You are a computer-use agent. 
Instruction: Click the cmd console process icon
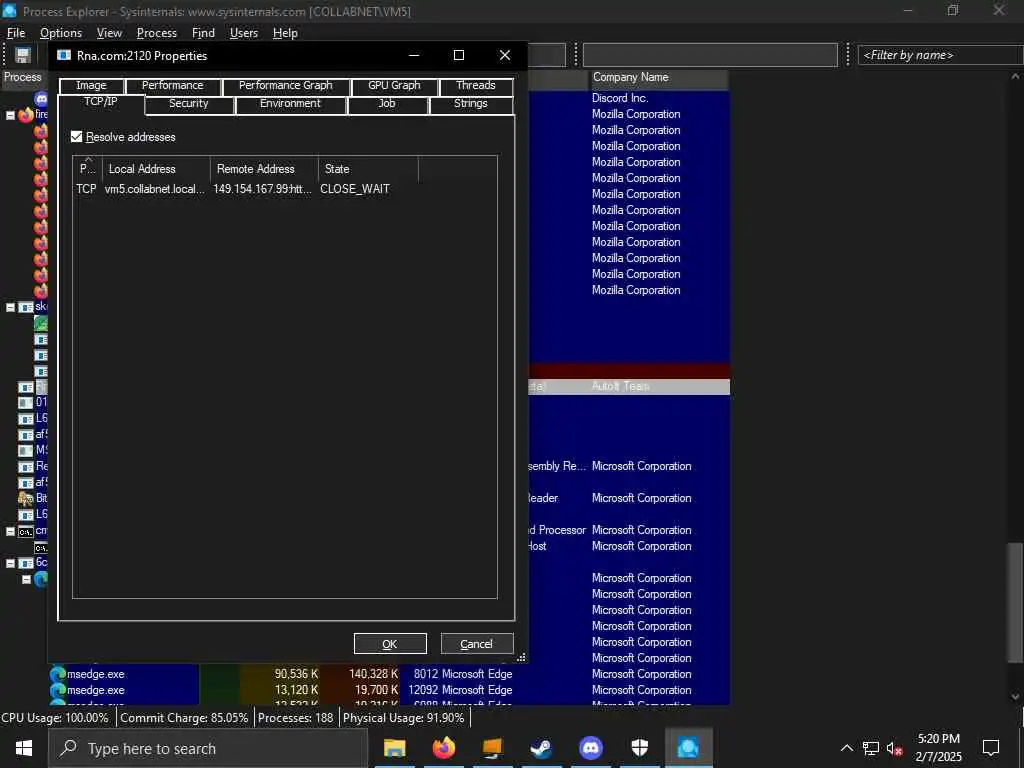click(x=25, y=532)
